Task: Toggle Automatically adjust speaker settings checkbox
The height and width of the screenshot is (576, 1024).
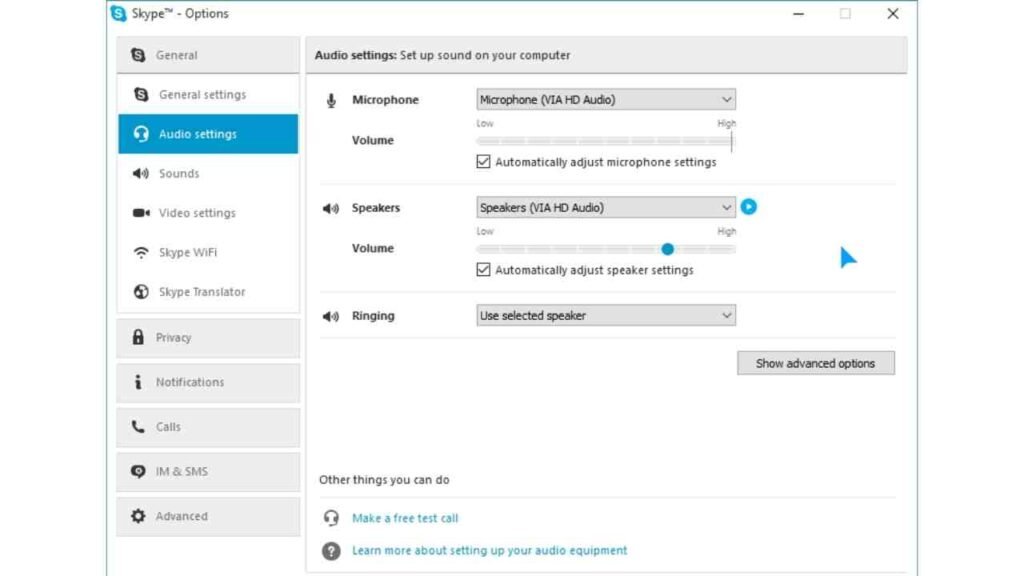Action: [483, 269]
